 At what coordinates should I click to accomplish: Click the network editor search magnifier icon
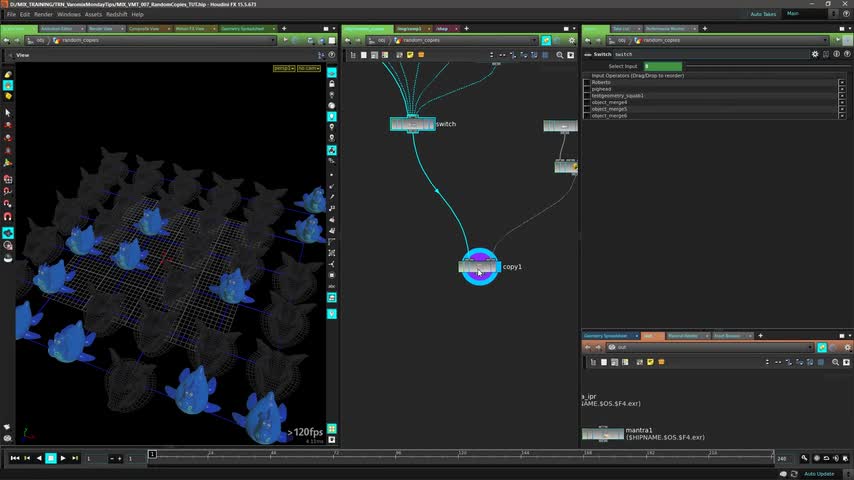tap(559, 55)
